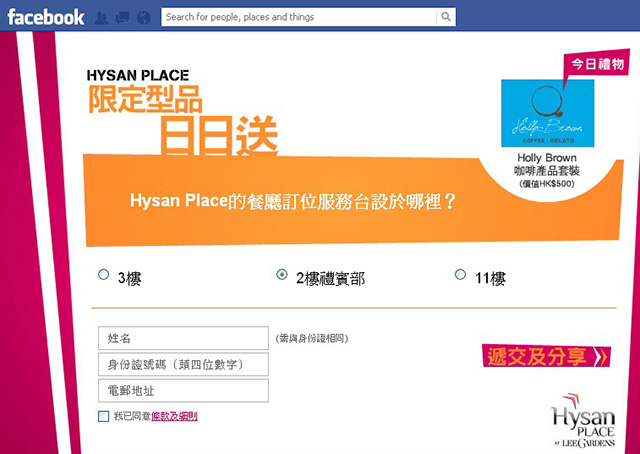Click the 遞交及分享 submit button
This screenshot has height=454, width=640.
547,356
